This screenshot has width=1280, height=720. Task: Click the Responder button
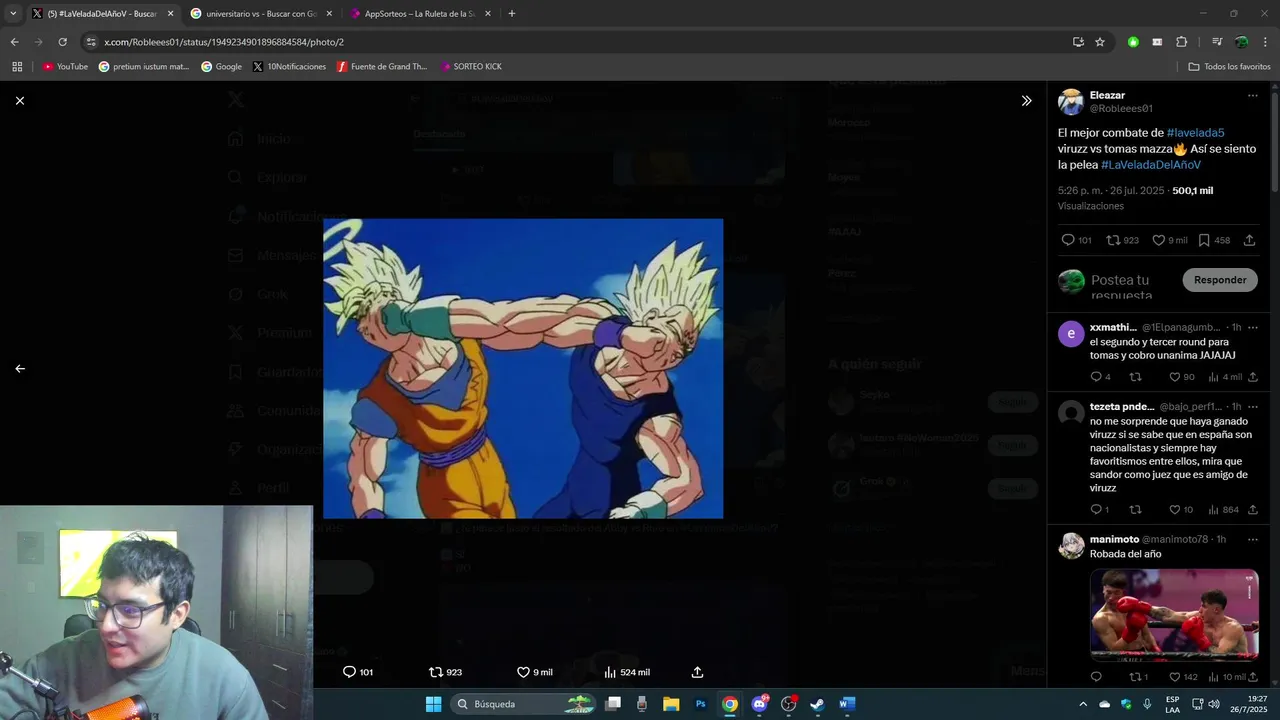1220,280
